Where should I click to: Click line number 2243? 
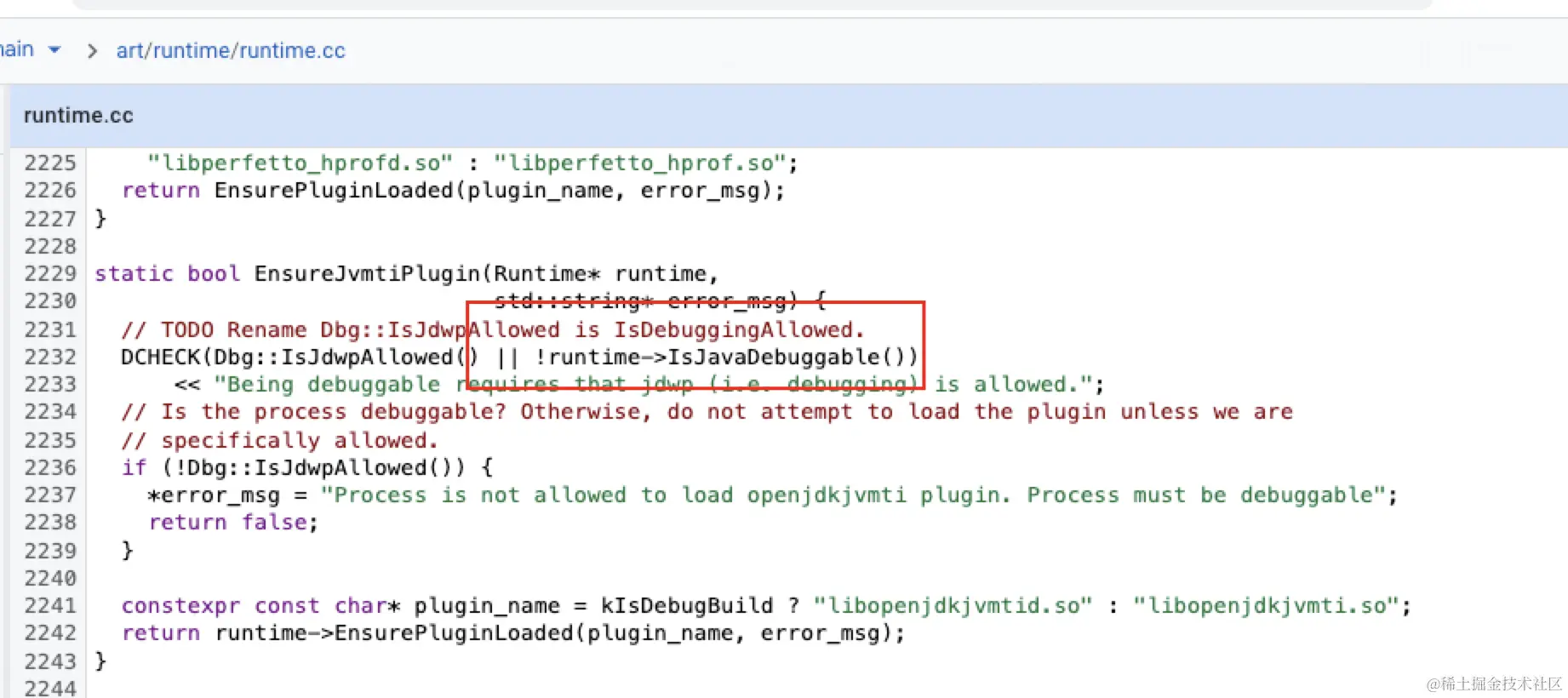coord(50,661)
